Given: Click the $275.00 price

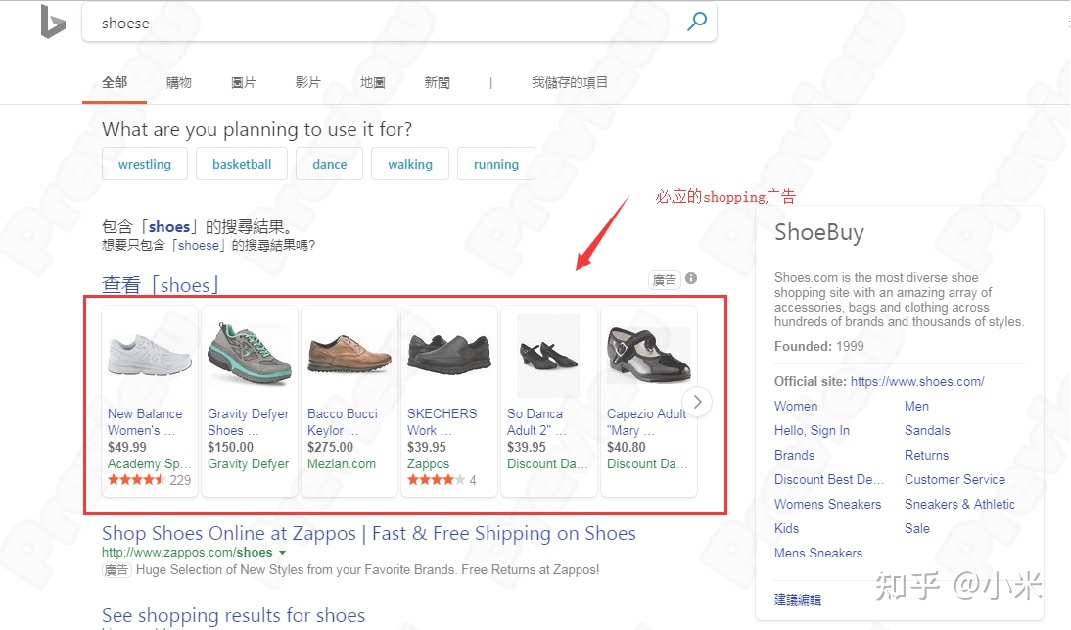Looking at the screenshot, I should point(330,447).
